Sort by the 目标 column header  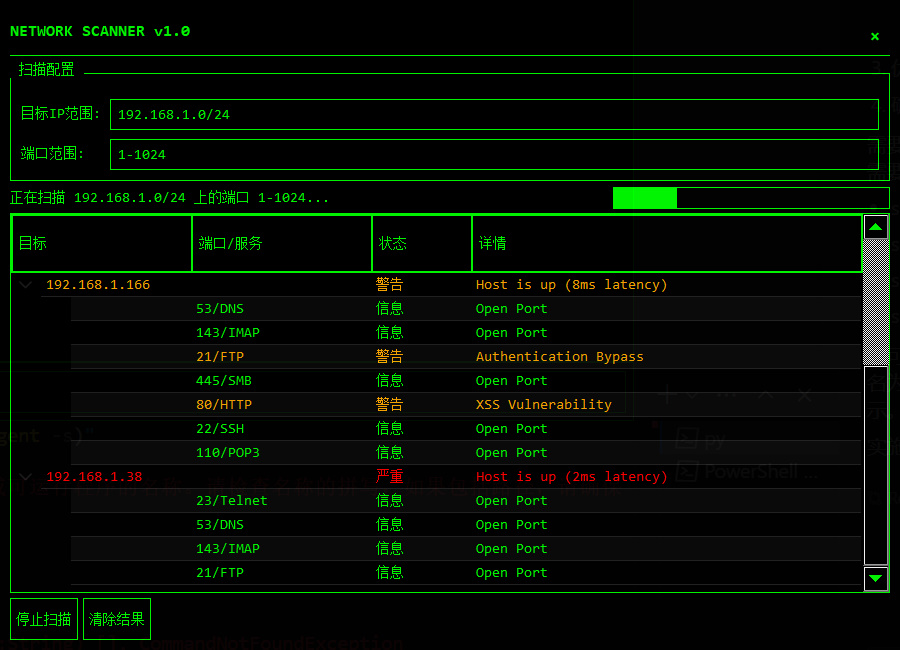pyautogui.click(x=101, y=243)
